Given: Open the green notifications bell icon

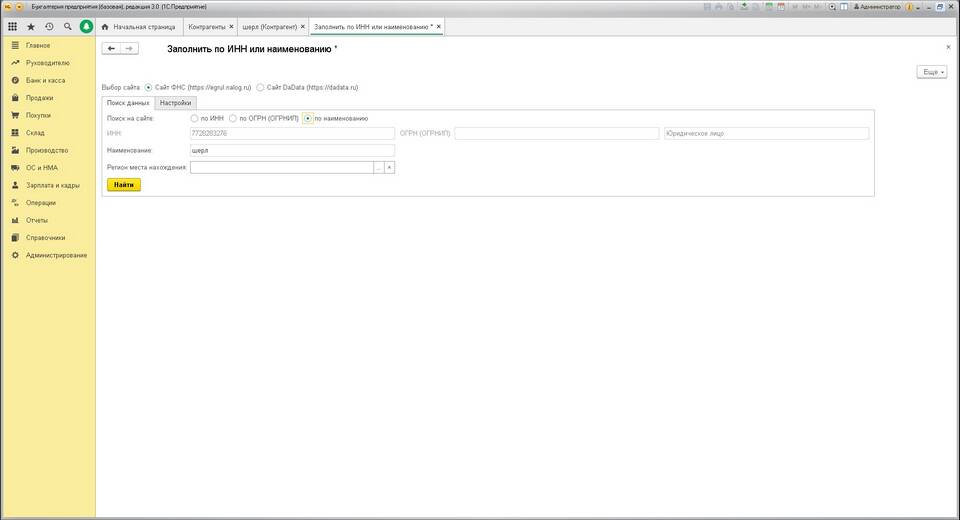Looking at the screenshot, I should tap(86, 27).
